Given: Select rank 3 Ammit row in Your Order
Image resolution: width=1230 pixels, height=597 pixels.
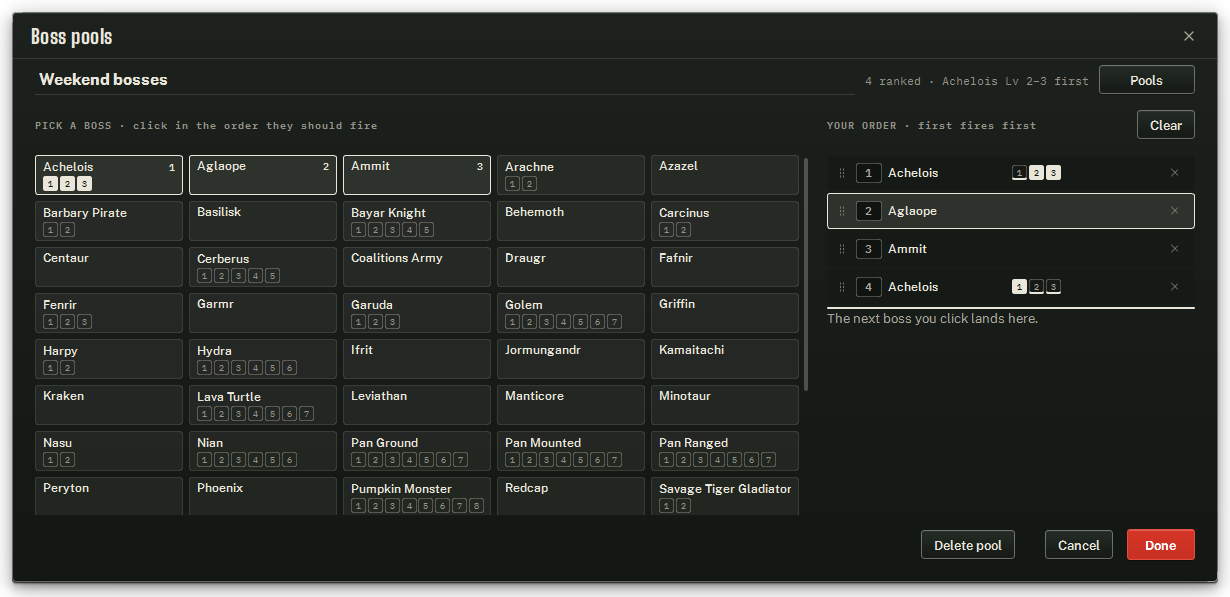Looking at the screenshot, I should (x=1011, y=249).
